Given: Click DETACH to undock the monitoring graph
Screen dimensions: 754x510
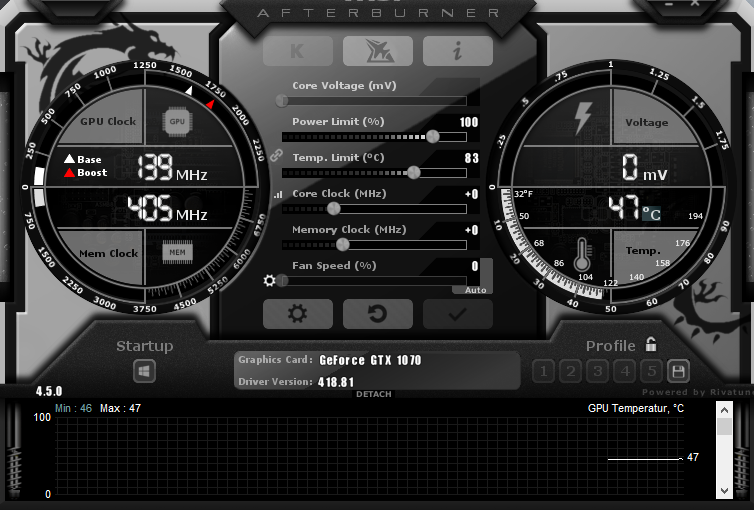Looking at the screenshot, I should (x=373, y=394).
